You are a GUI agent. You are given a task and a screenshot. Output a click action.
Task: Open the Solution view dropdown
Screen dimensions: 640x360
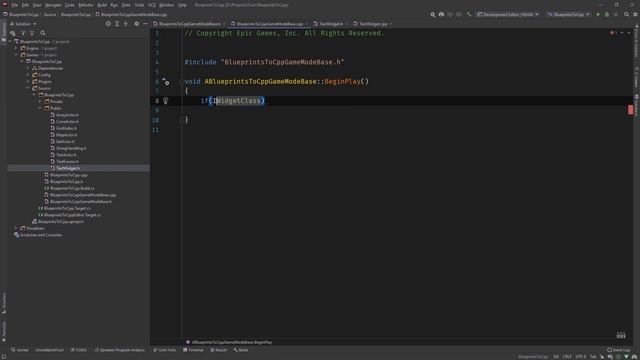(x=23, y=24)
